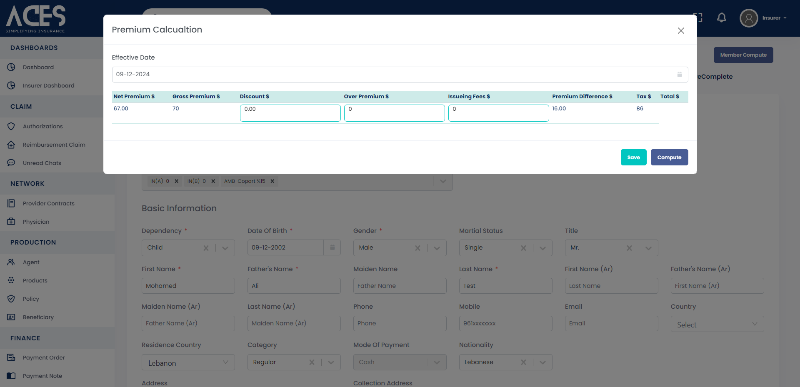800x387 pixels.
Task: Open the Residence Country dropdown
Action: tap(188, 363)
